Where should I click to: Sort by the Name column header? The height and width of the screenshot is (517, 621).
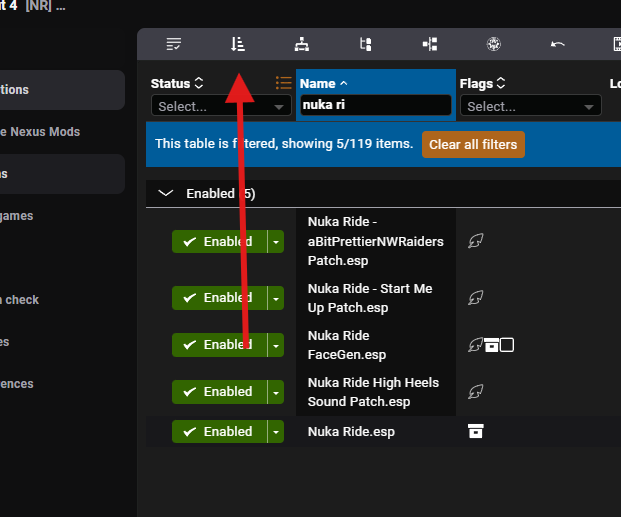coord(323,83)
